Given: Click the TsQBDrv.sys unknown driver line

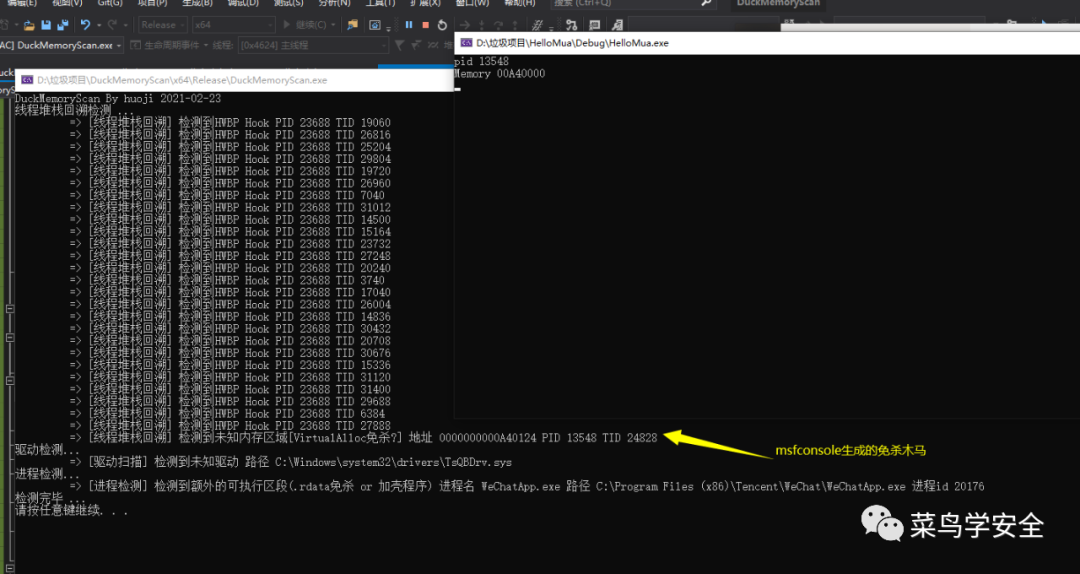Looking at the screenshot, I should point(291,462).
